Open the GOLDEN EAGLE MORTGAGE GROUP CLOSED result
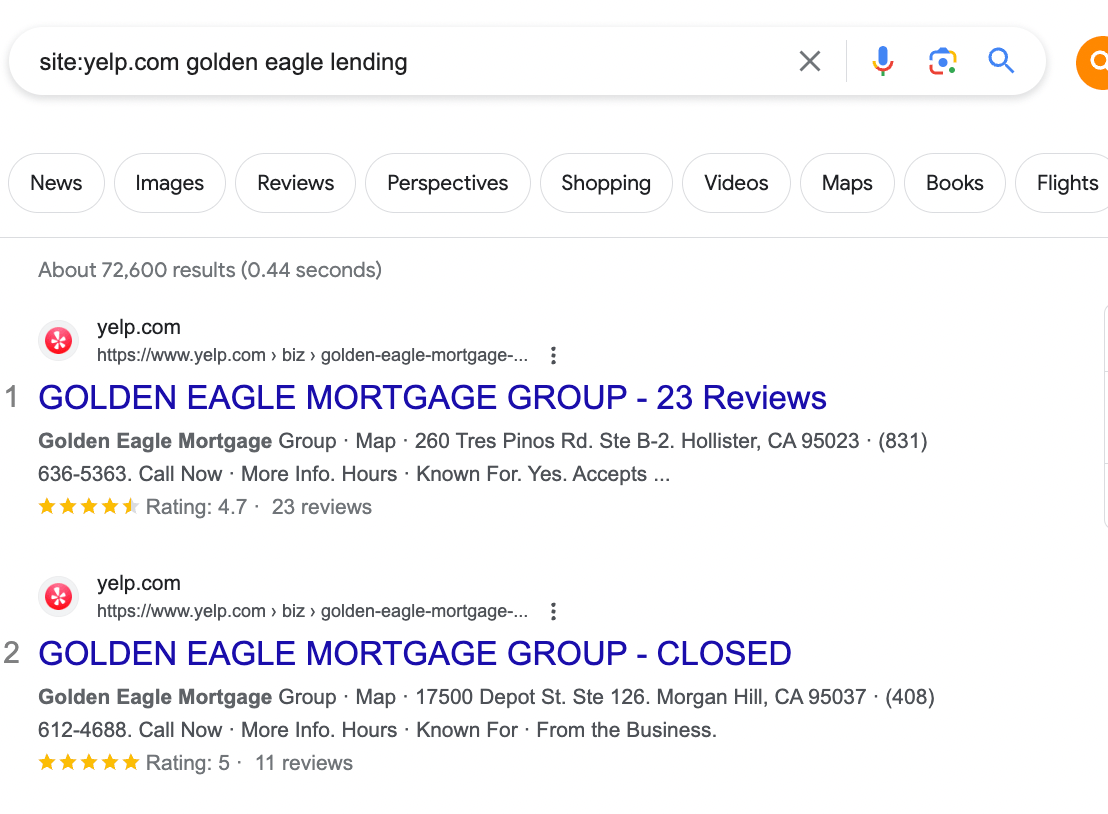1108x814 pixels. (414, 653)
